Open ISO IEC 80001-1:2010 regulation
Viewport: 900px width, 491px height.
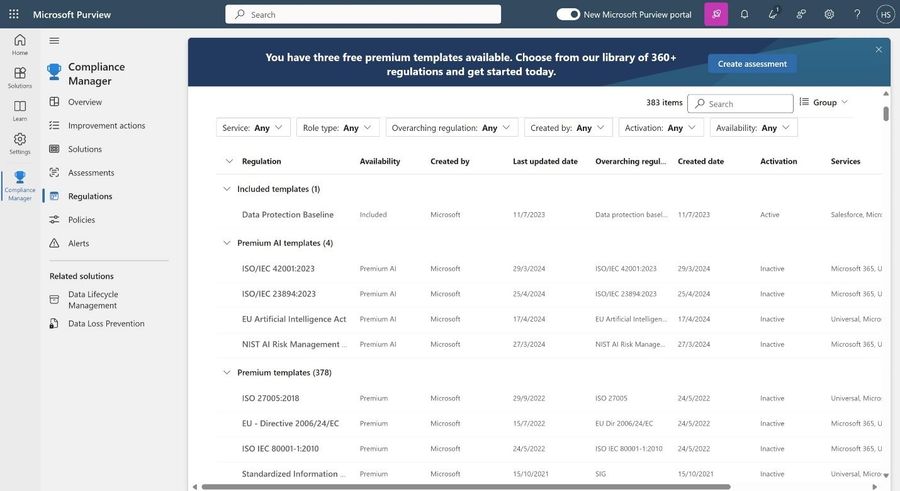coord(280,449)
